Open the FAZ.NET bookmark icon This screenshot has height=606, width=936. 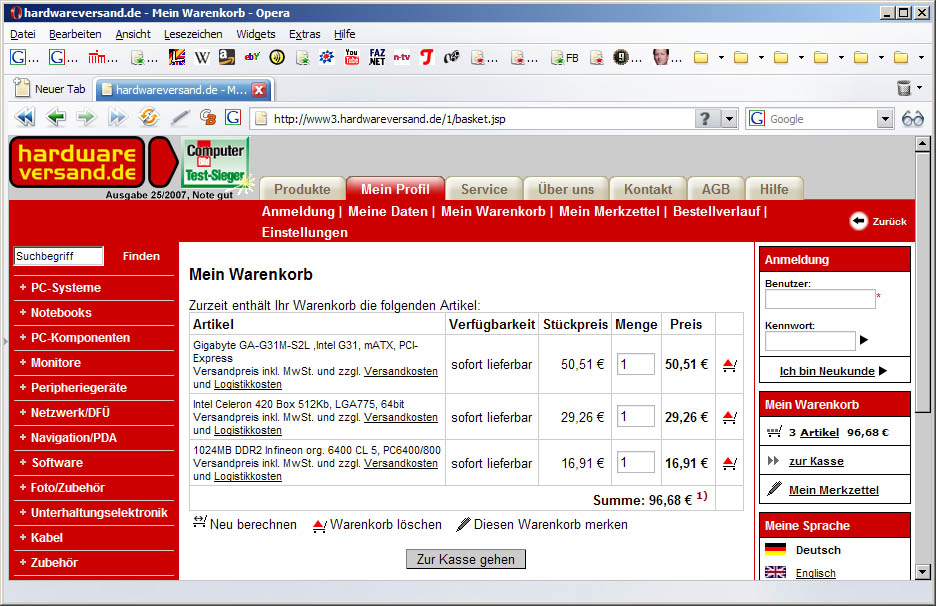pyautogui.click(x=377, y=57)
